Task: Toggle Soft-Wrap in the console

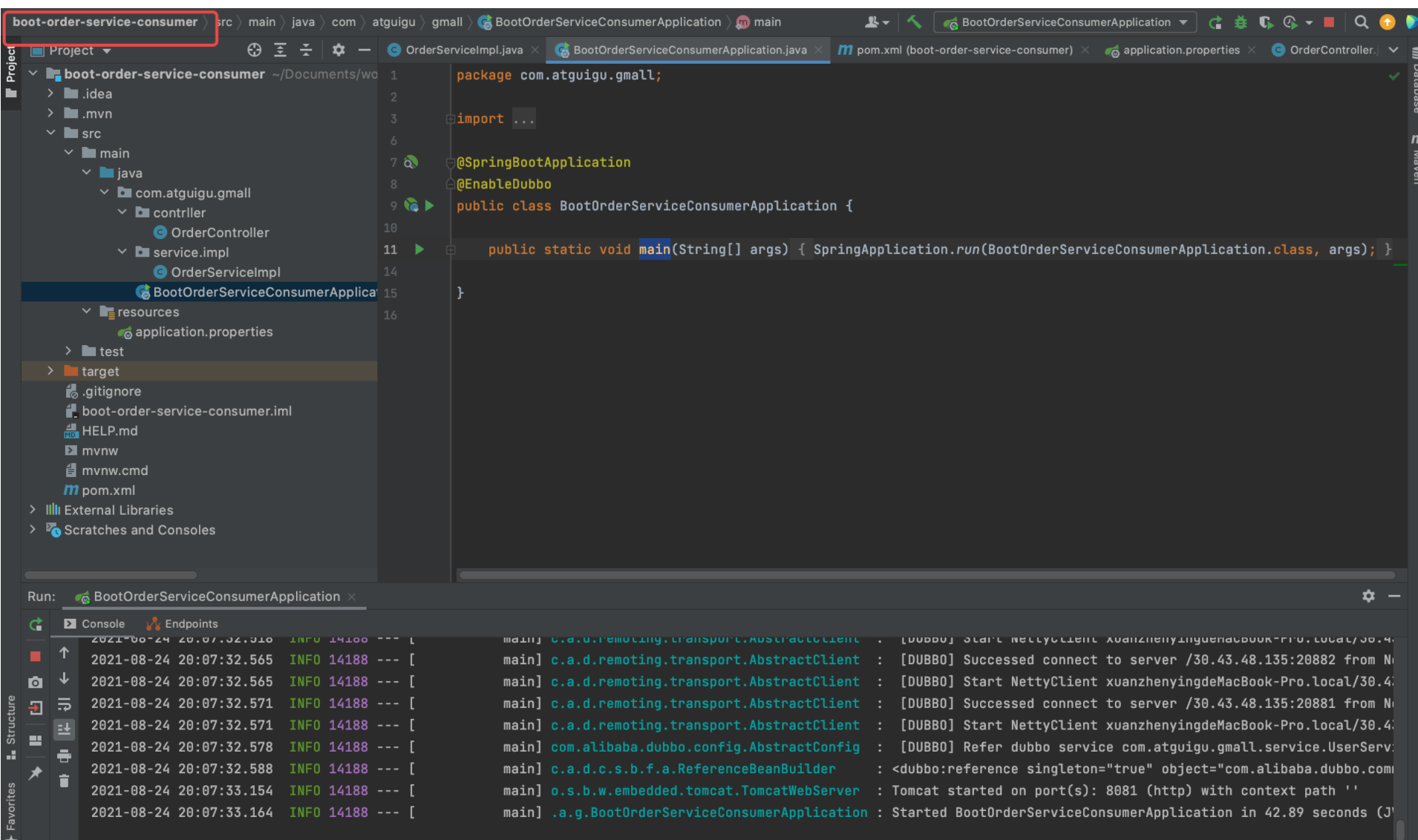Action: tap(65, 704)
